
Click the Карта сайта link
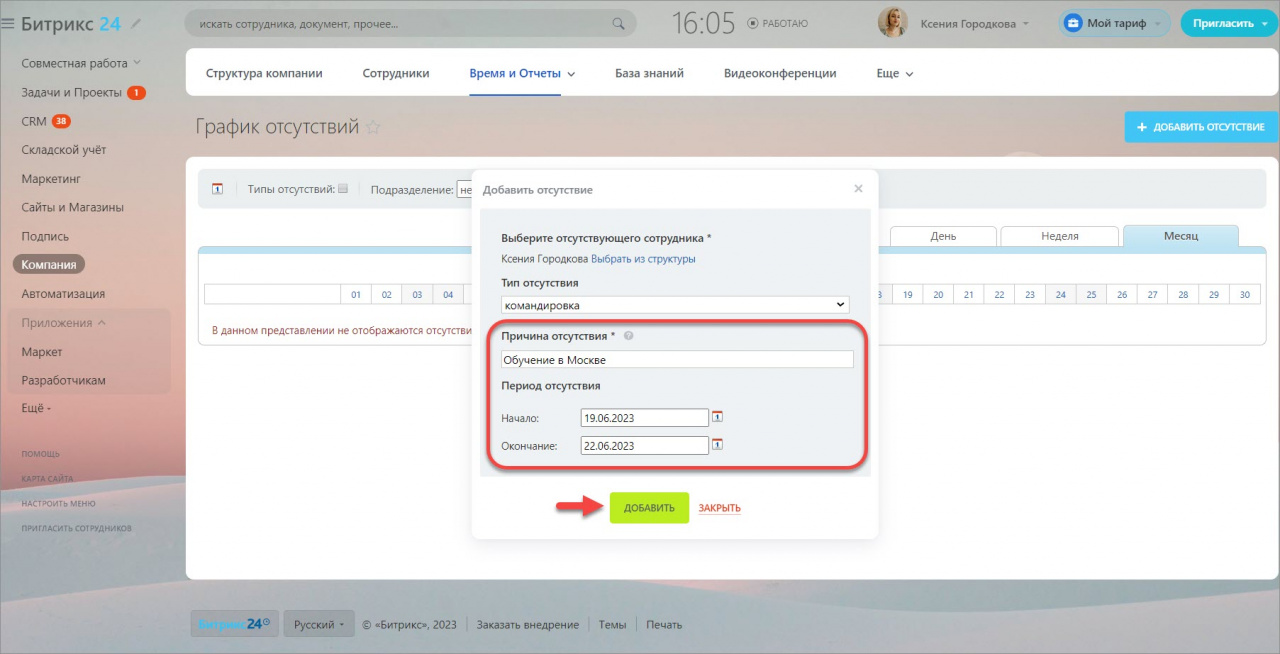pyautogui.click(x=47, y=479)
